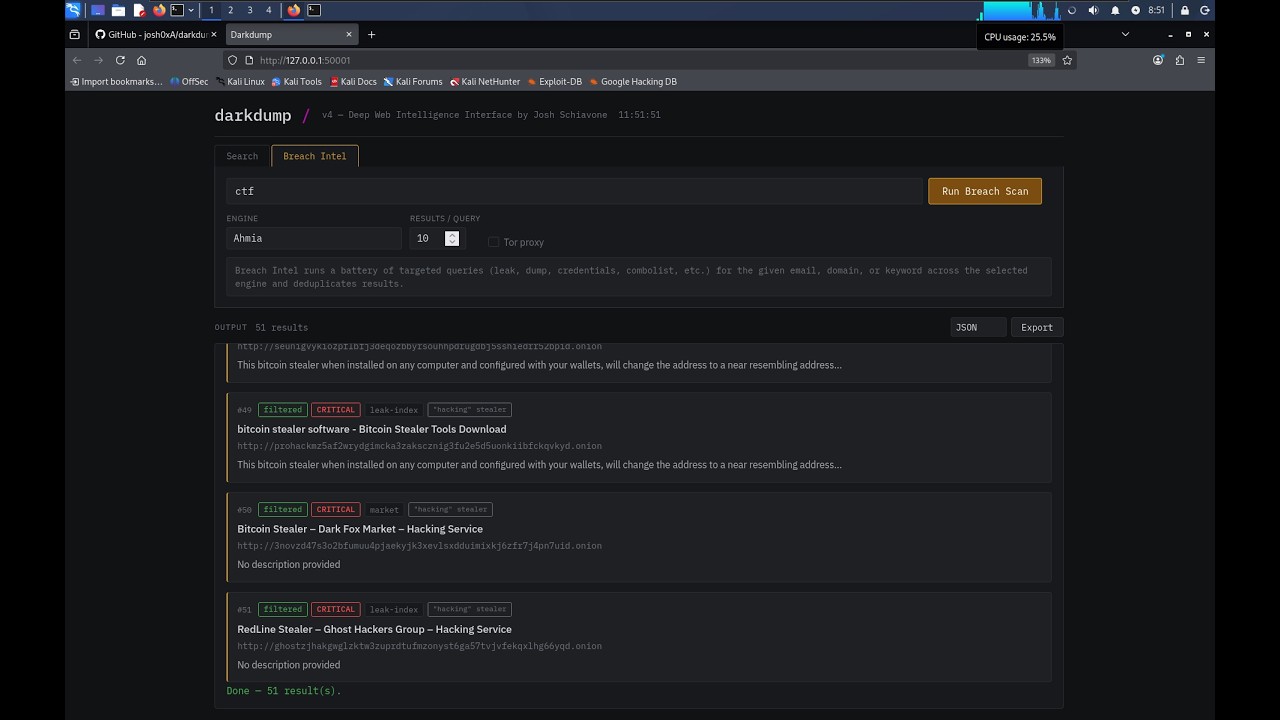Open the notifications bell in the panel
Image resolution: width=1280 pixels, height=720 pixels.
tap(1115, 10)
